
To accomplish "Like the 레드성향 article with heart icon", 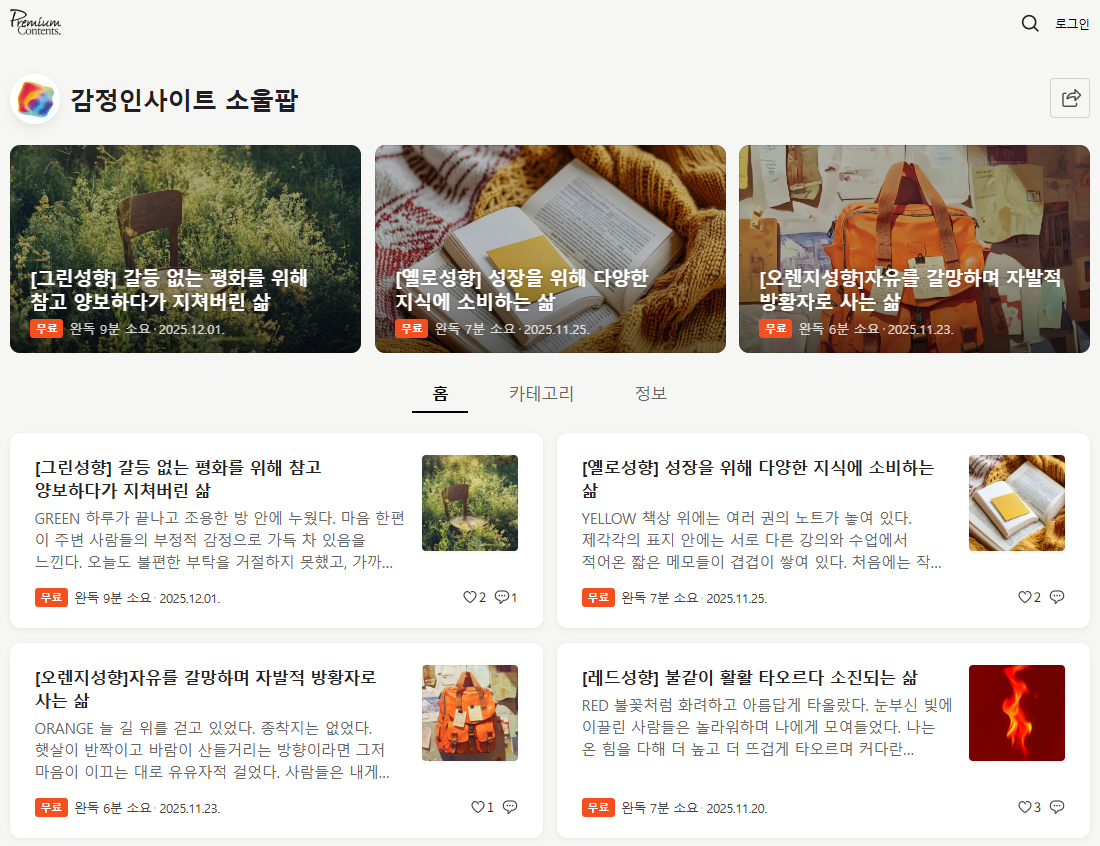I will pyautogui.click(x=1024, y=807).
